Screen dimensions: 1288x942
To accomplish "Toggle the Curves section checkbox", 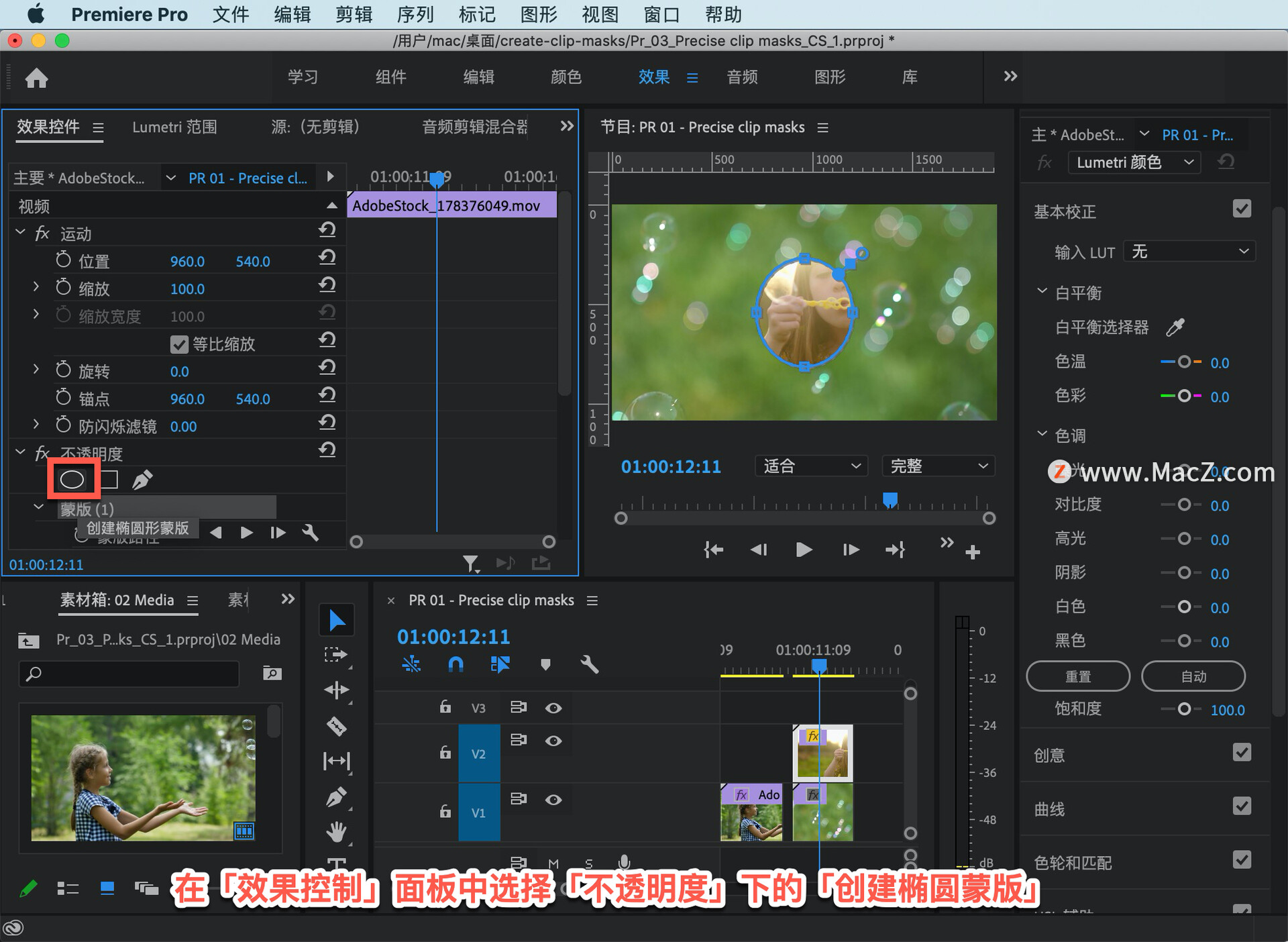I will pyautogui.click(x=1242, y=806).
